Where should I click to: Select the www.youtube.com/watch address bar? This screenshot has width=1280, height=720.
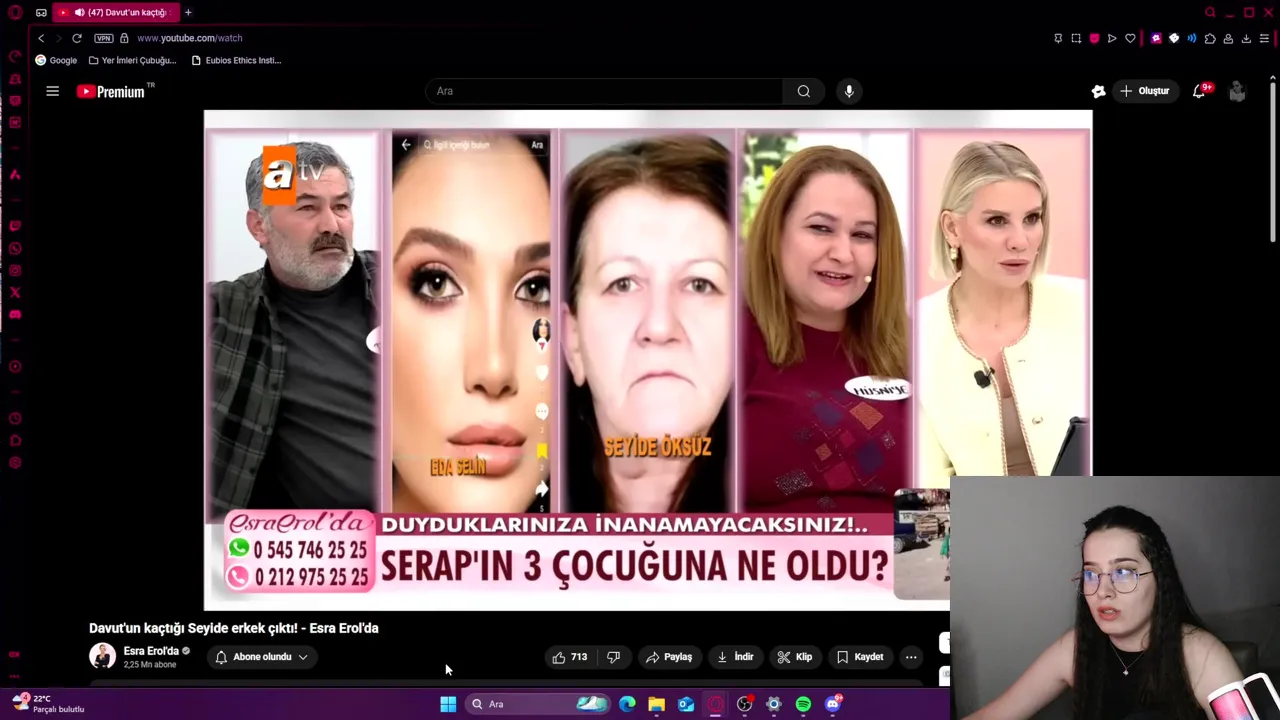click(190, 38)
